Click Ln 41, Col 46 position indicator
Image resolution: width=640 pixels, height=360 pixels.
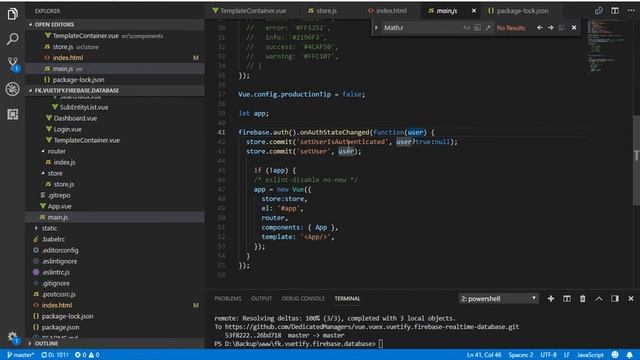(x=484, y=355)
